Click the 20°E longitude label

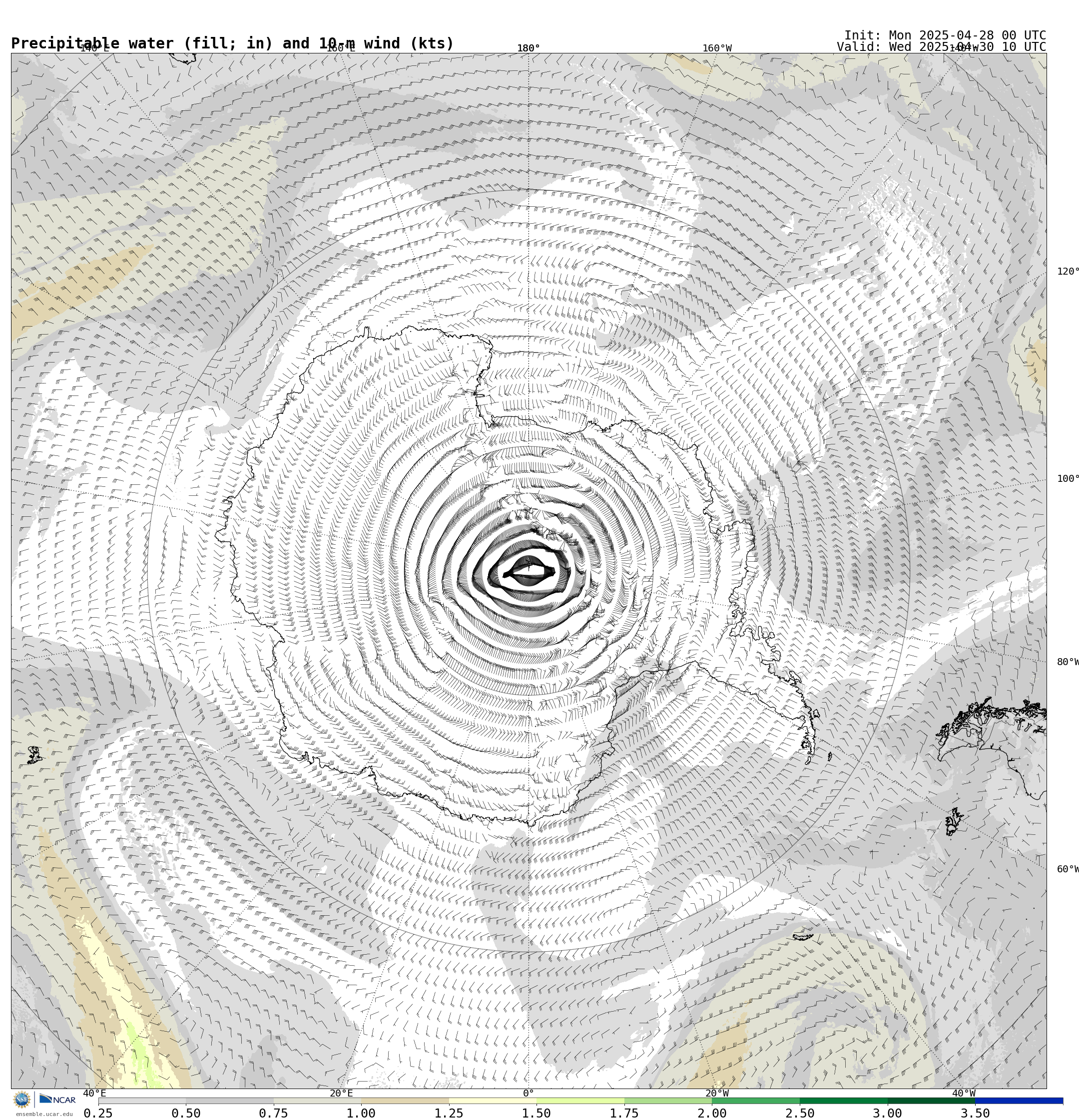point(341,1093)
